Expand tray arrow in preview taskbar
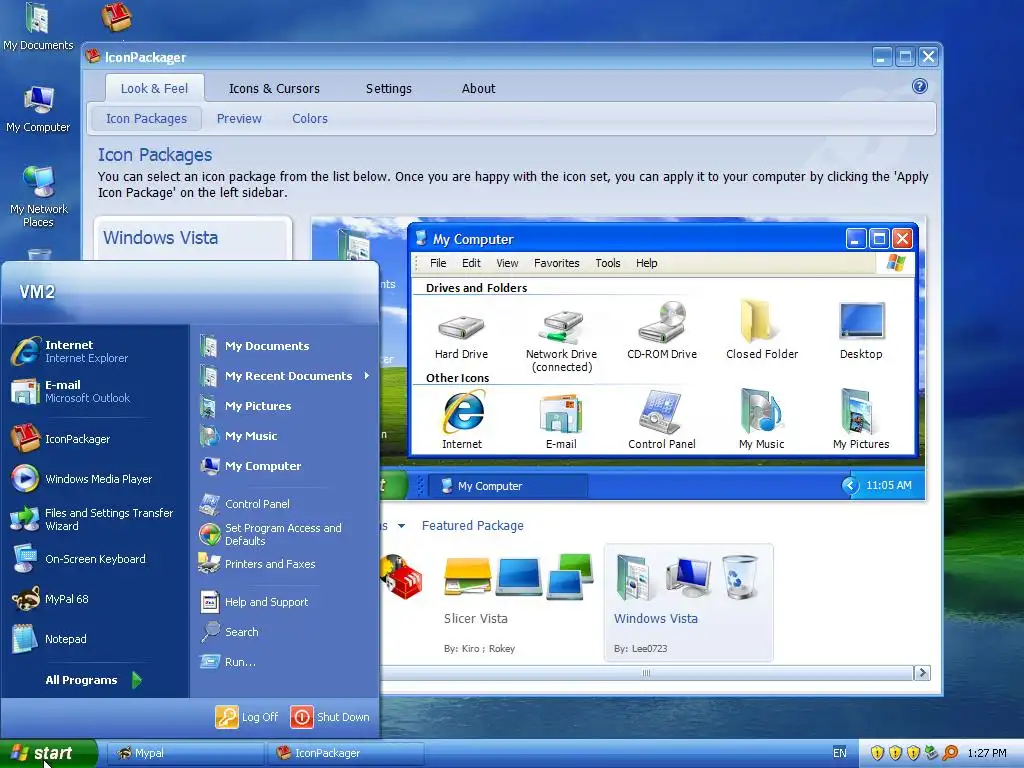 click(850, 485)
